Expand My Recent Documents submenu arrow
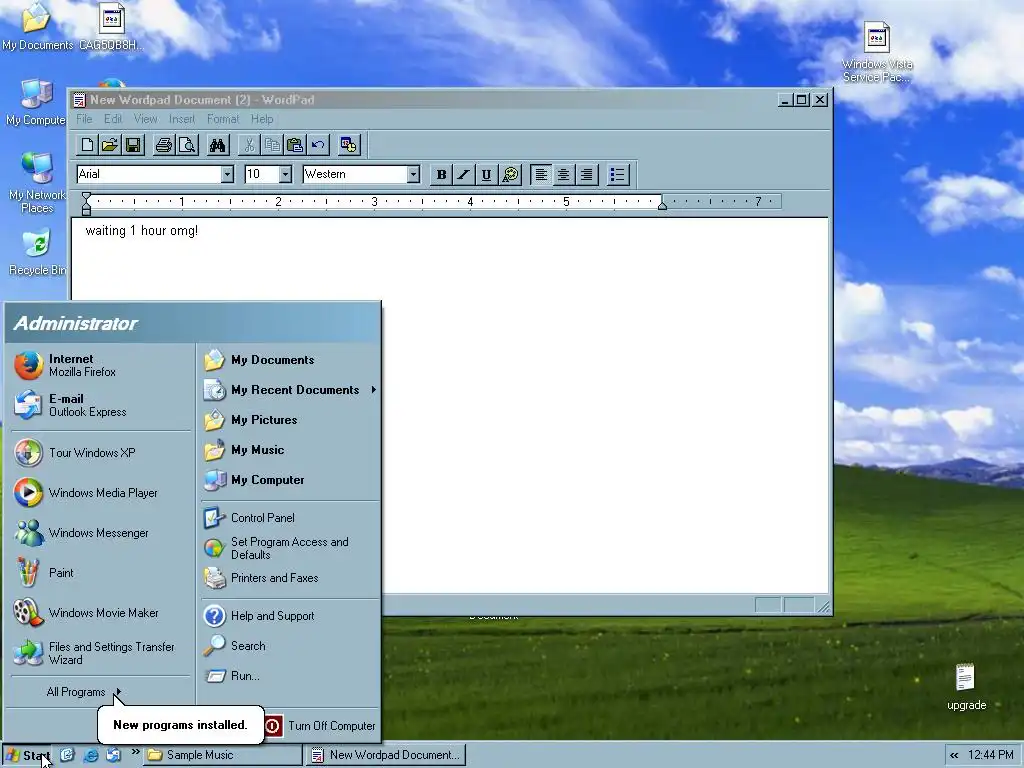Viewport: 1024px width, 768px height. [x=374, y=389]
